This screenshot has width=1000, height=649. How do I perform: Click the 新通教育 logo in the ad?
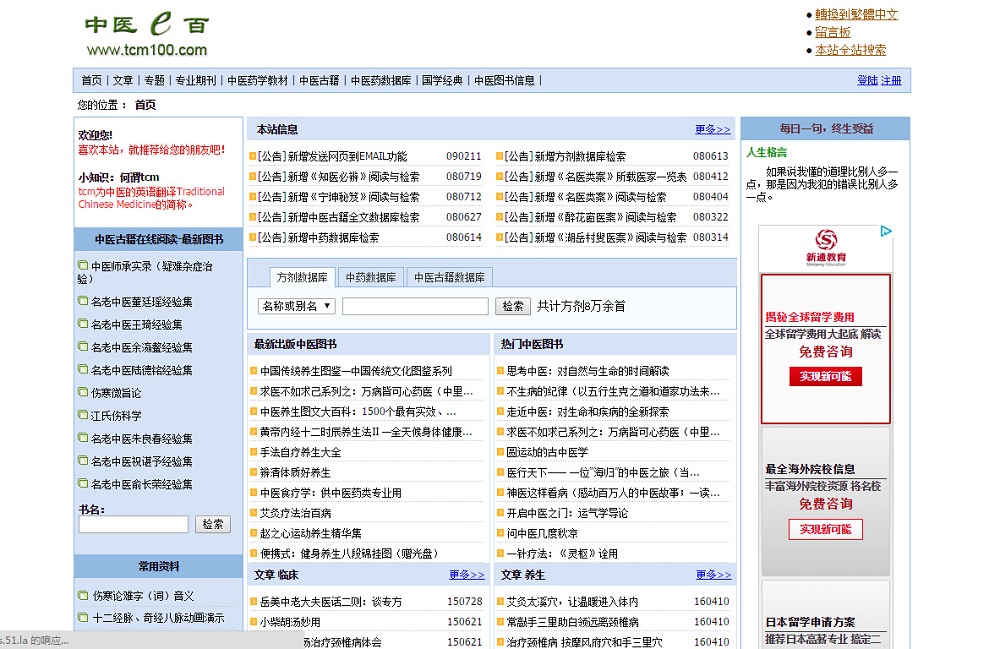point(825,245)
